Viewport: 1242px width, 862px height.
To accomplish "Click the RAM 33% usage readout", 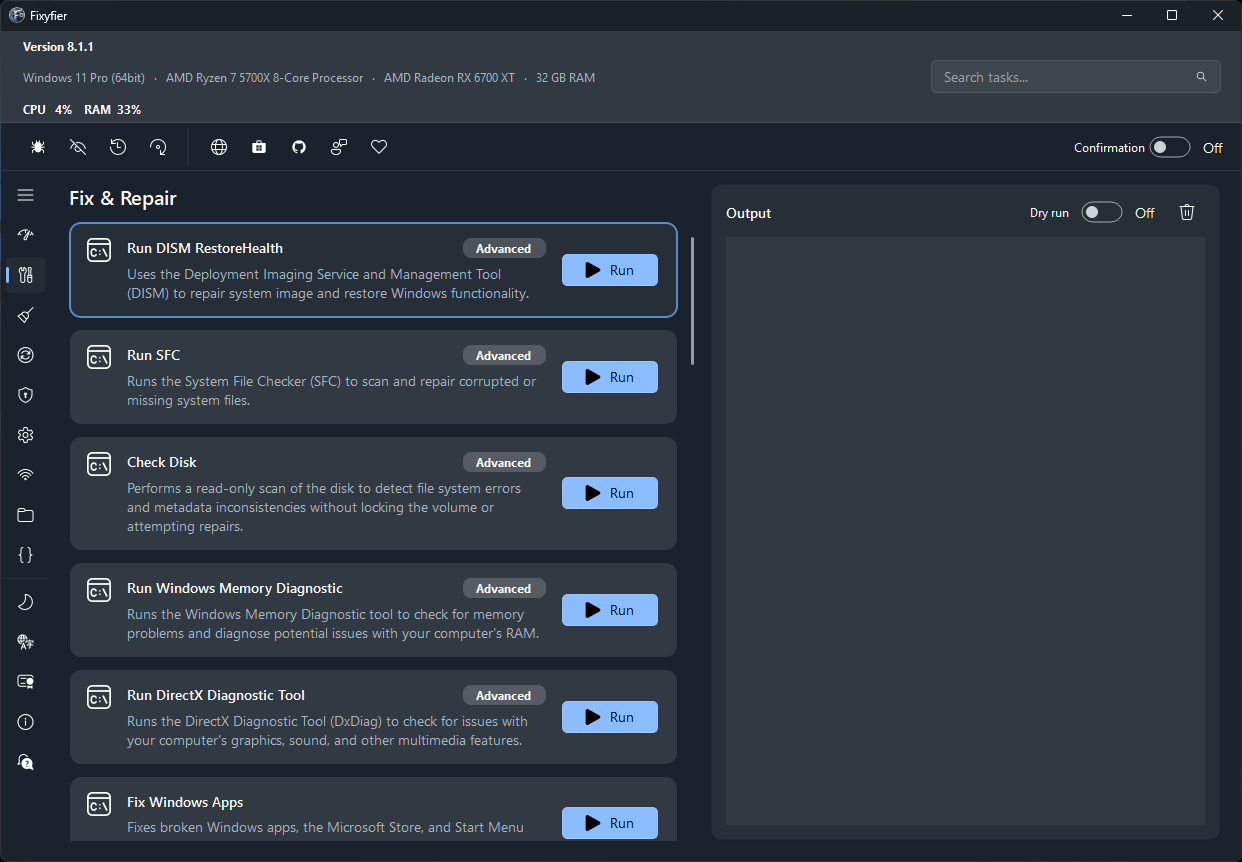I will point(112,110).
